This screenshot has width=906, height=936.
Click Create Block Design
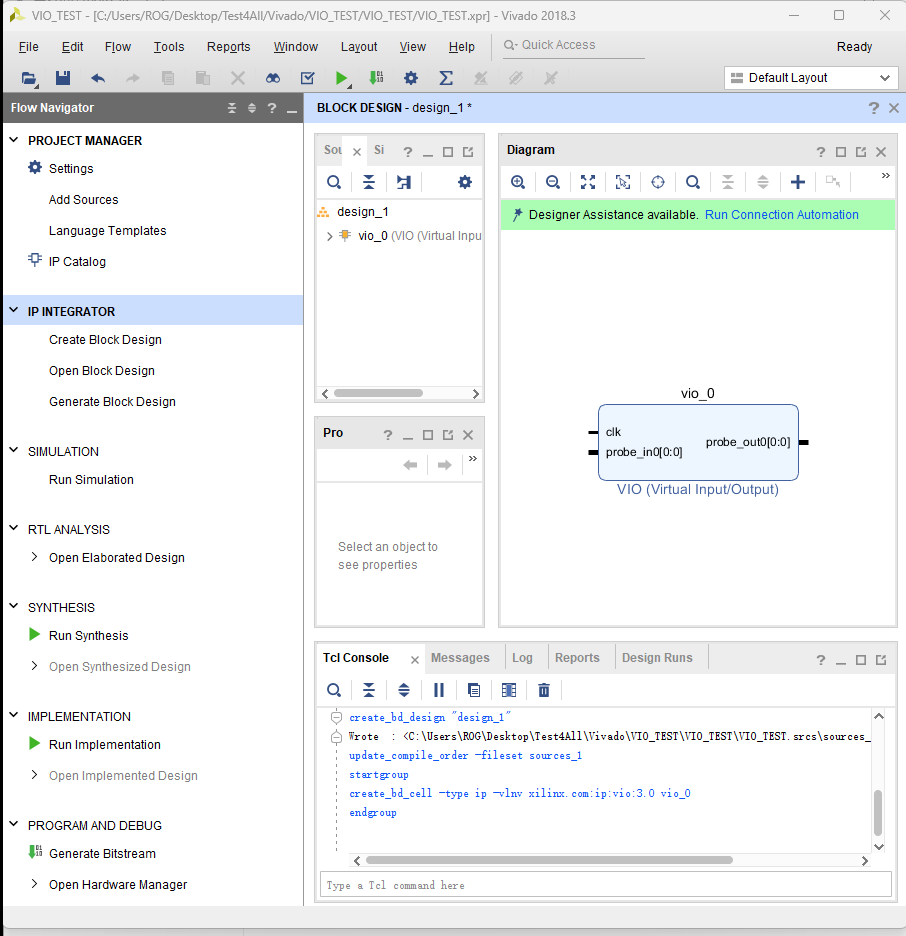coord(105,340)
